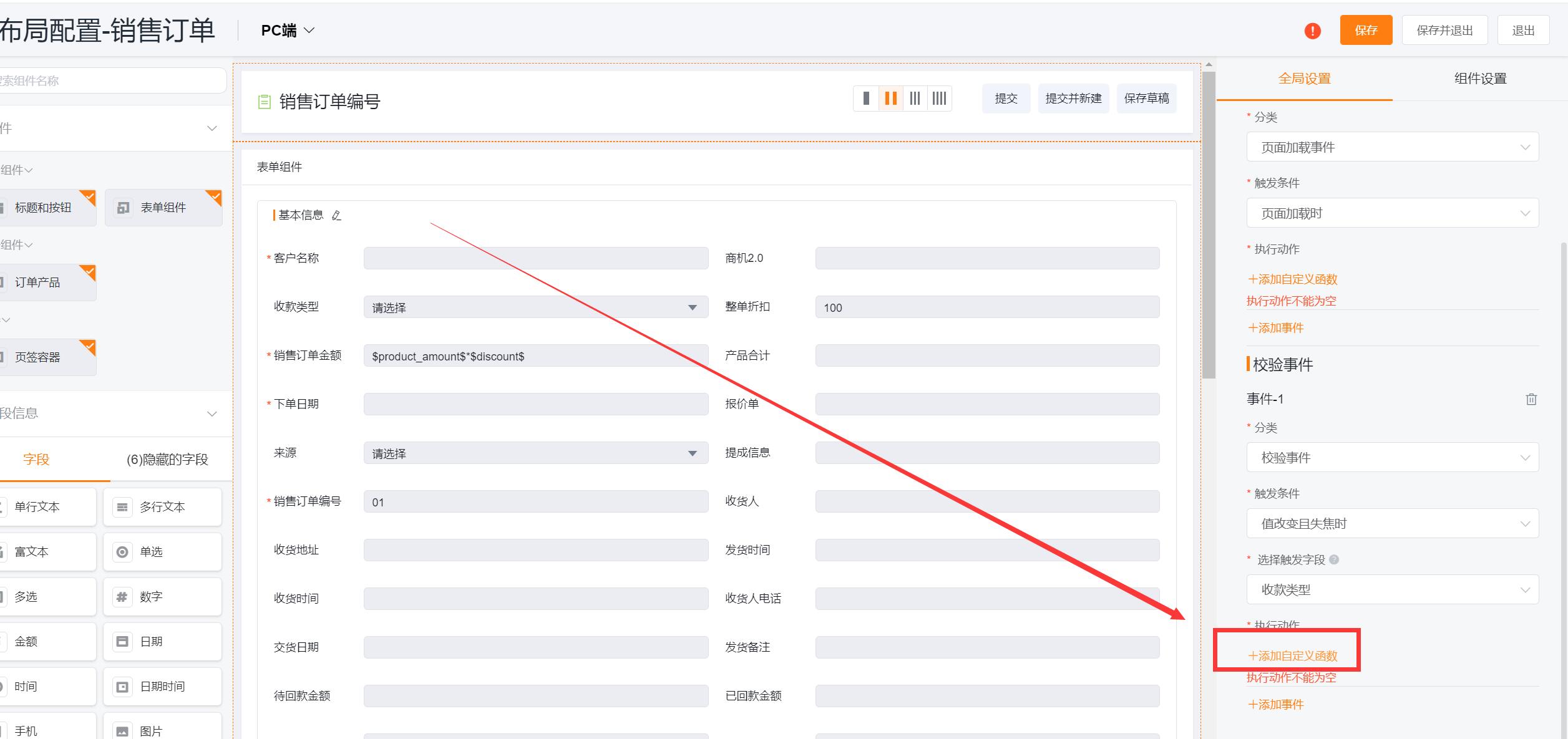Click the 销售订单金额 formula field

pyautogui.click(x=536, y=355)
